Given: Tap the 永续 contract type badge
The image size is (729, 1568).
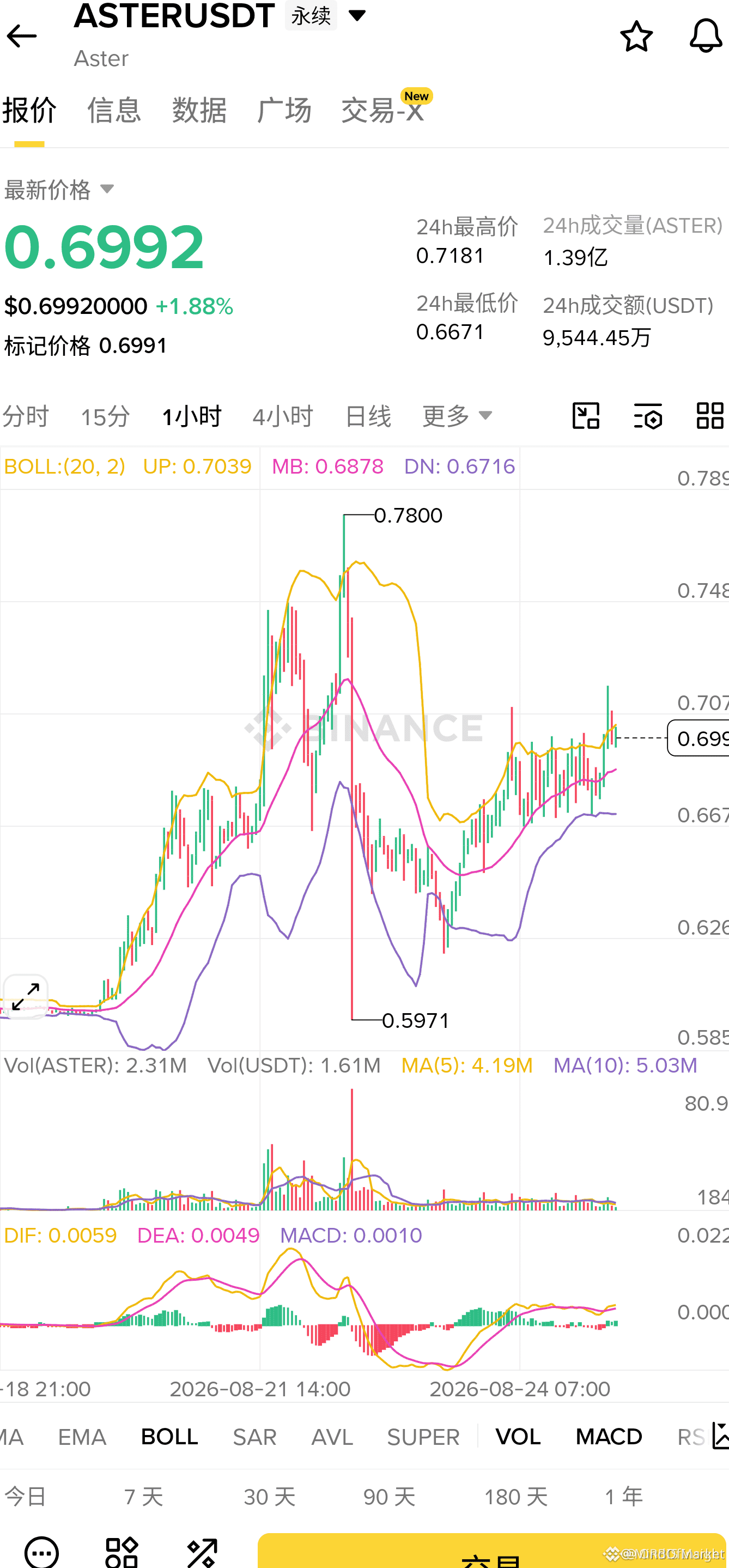Looking at the screenshot, I should point(311,15).
